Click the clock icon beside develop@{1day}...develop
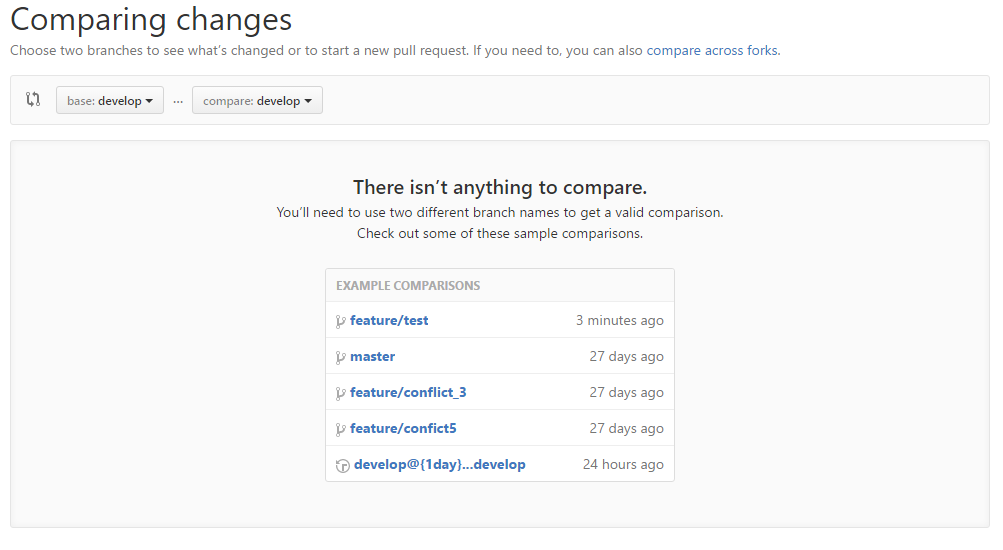Screen dimensions: 1003x550 [x=342, y=465]
